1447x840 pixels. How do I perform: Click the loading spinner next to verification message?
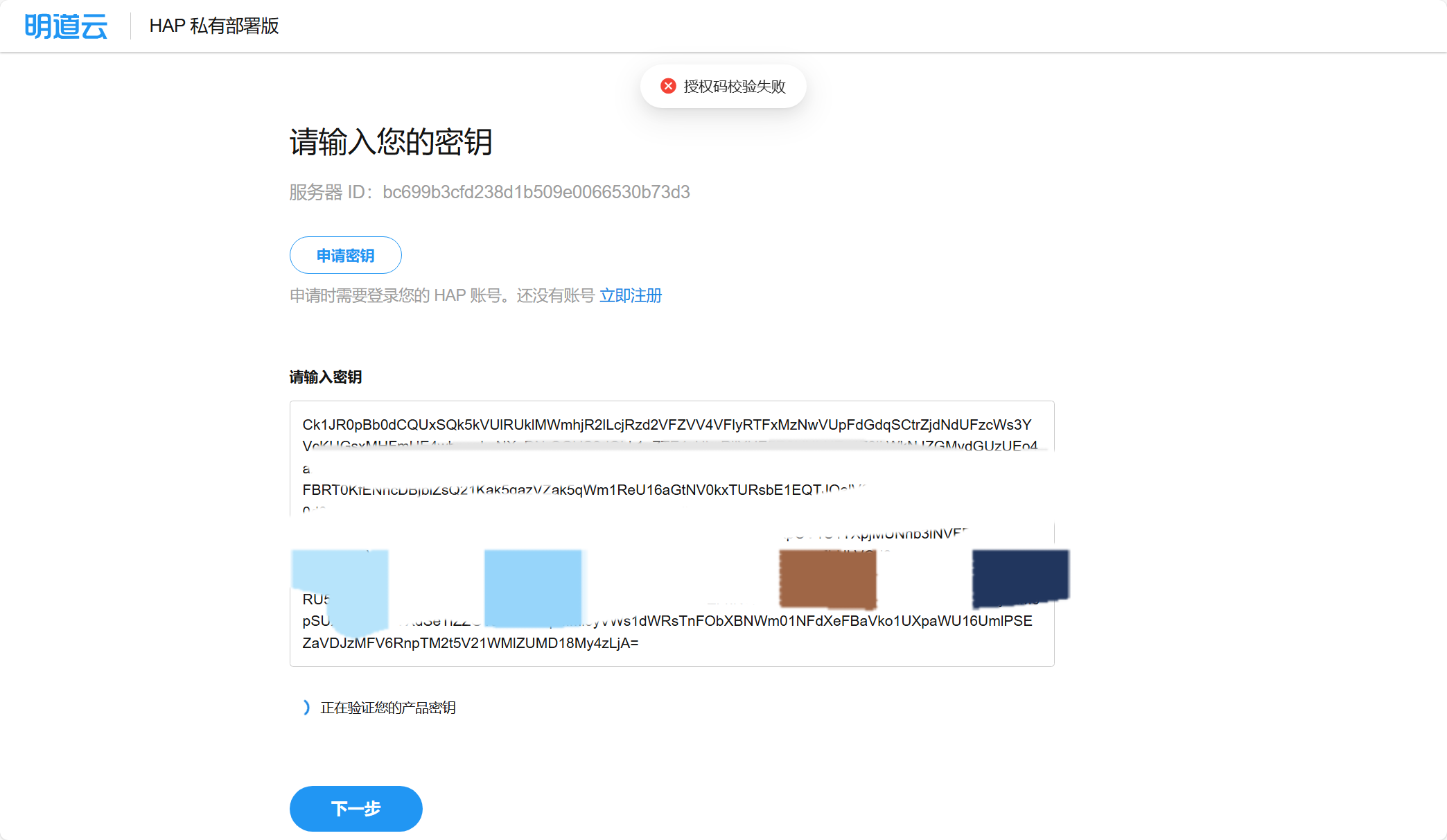(306, 708)
